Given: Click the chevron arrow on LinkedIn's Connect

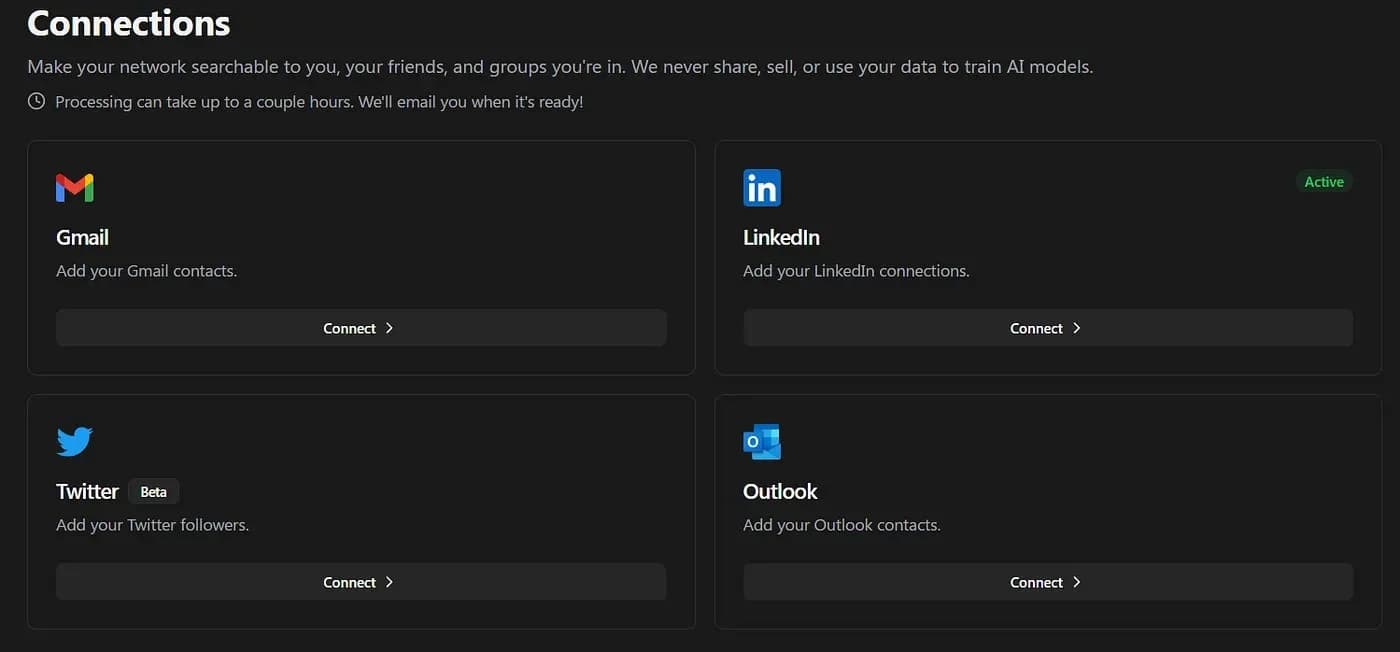Looking at the screenshot, I should [1077, 328].
